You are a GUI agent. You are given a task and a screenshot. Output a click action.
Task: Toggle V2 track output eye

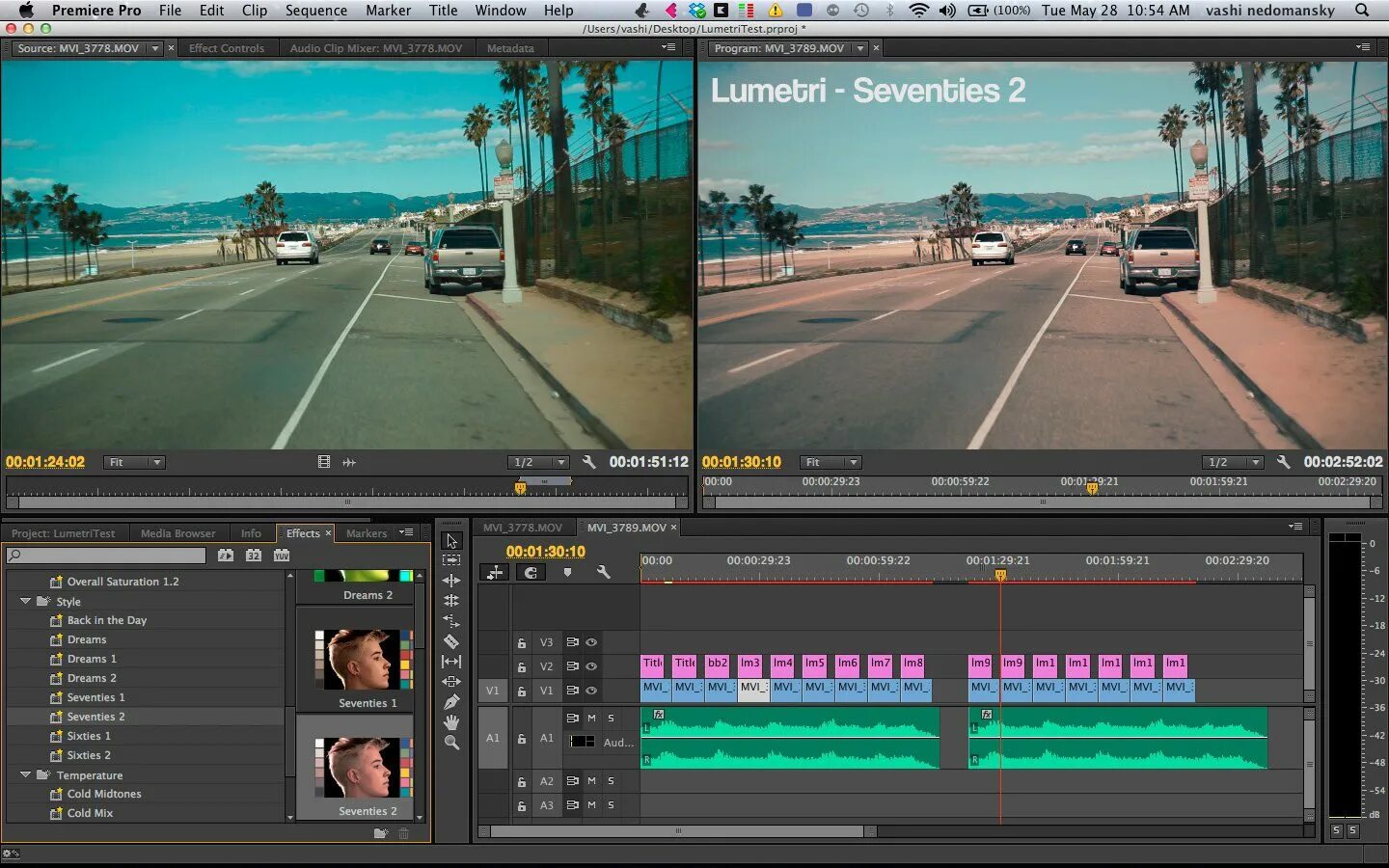[591, 666]
